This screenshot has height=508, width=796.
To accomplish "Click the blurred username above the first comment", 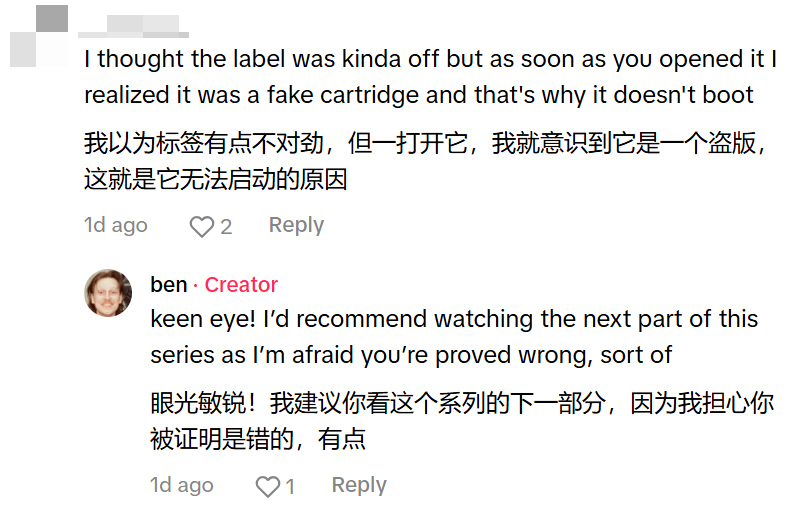I will coord(134,27).
